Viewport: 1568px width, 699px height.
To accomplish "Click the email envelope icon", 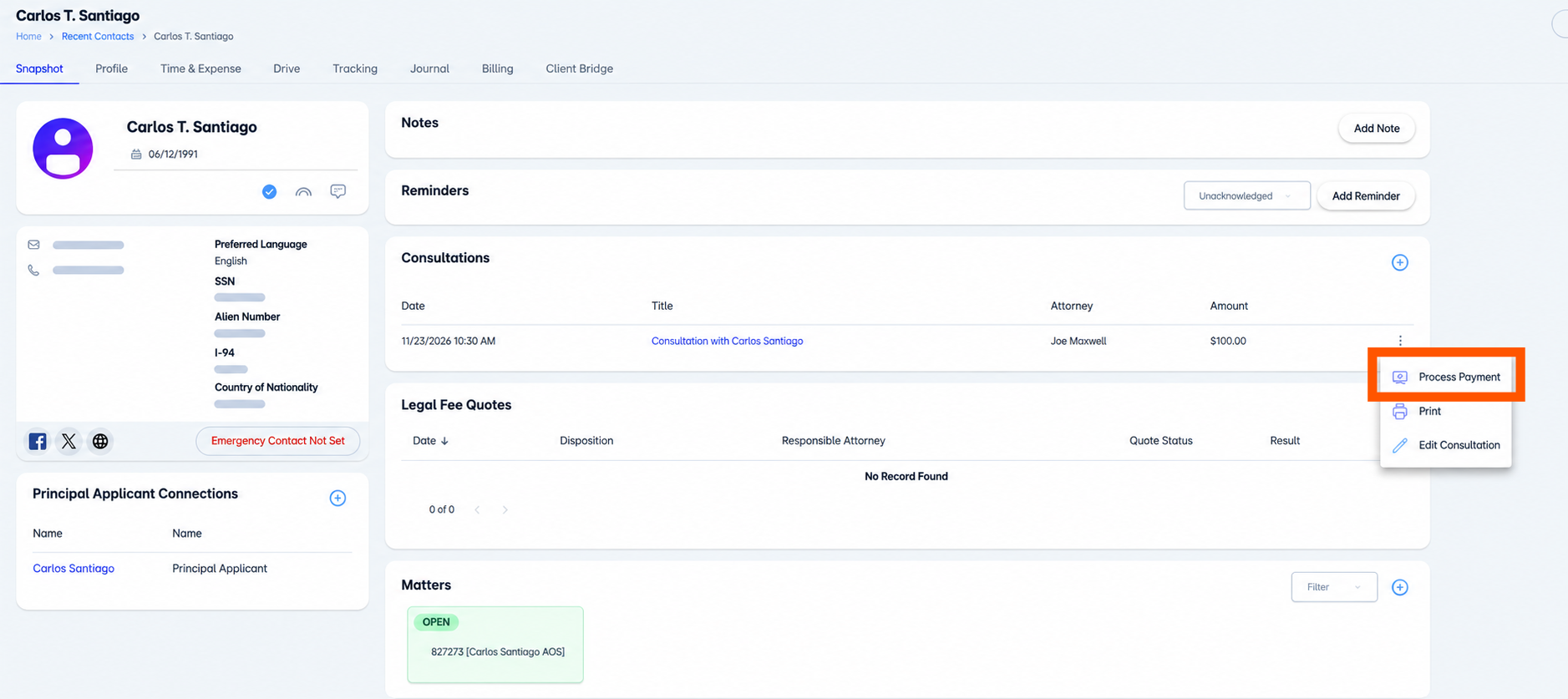I will (33, 245).
